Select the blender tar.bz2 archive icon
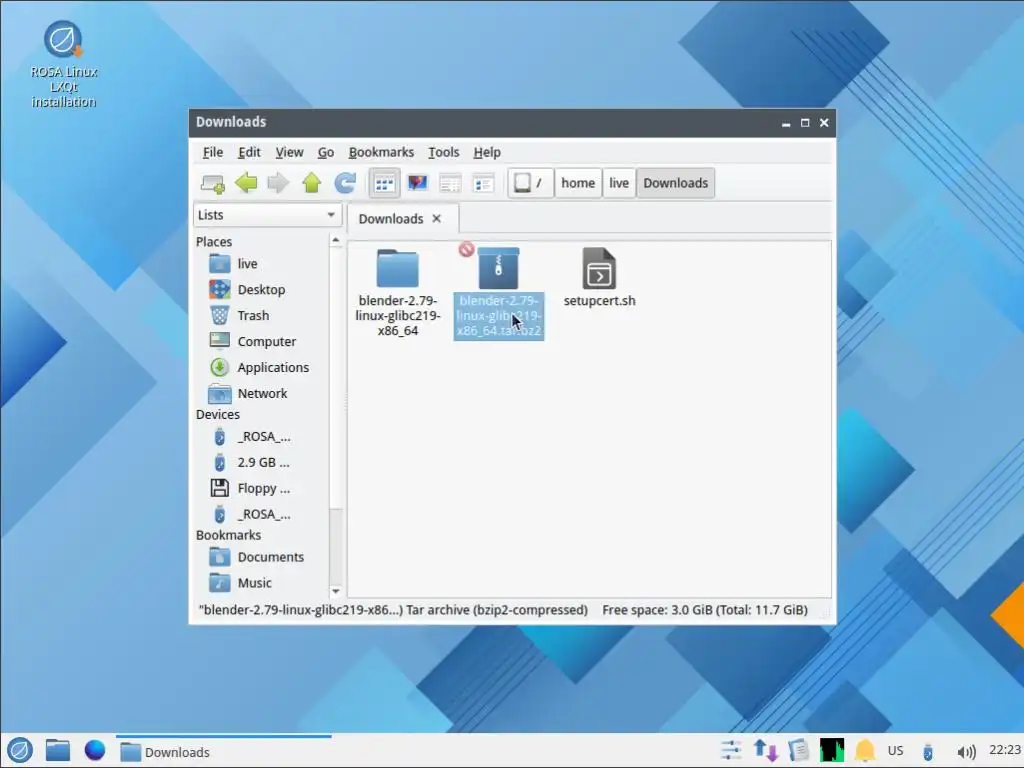 point(498,268)
